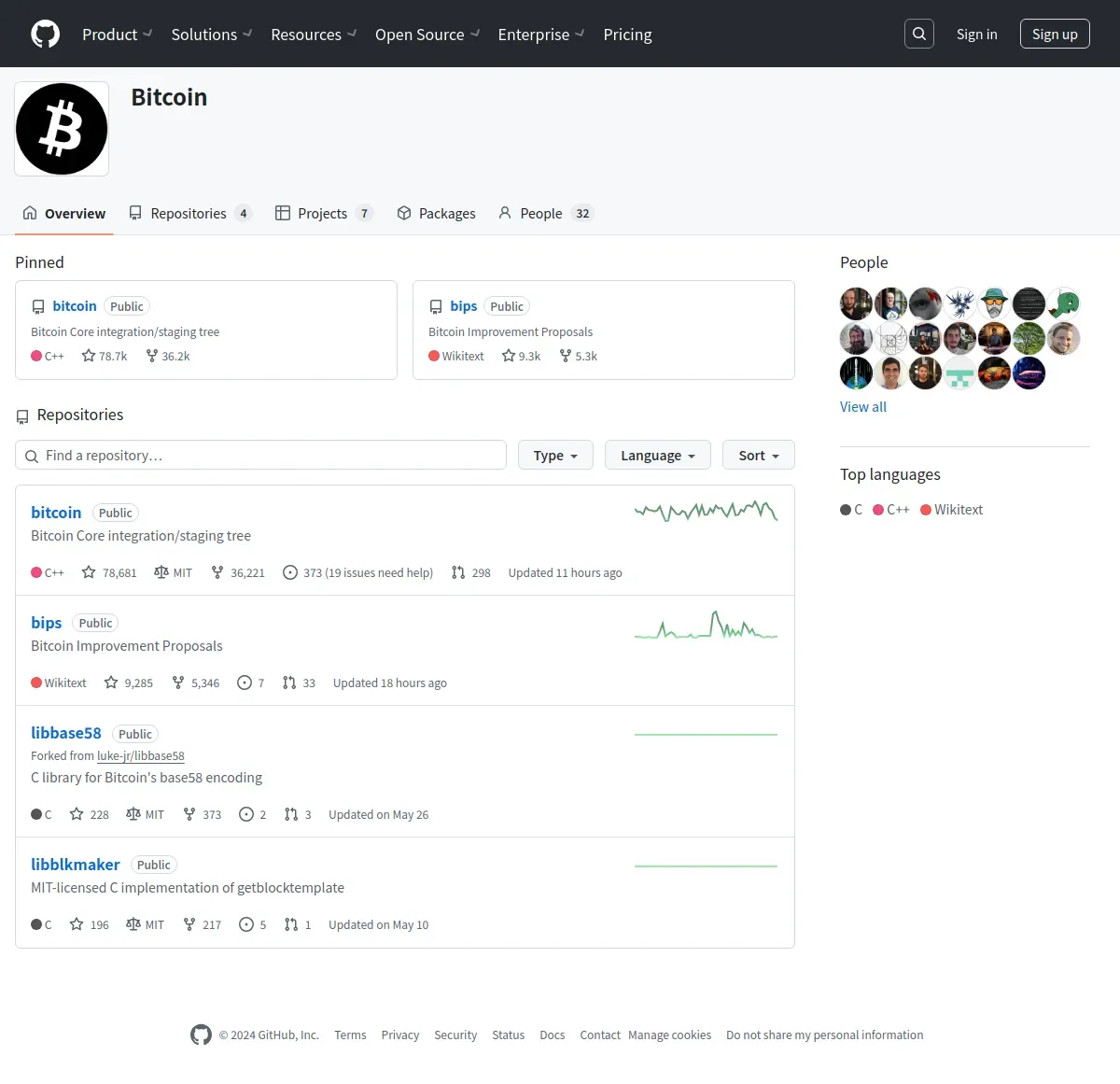
Task: Open the 2 issues of libbase58
Action: click(x=253, y=814)
